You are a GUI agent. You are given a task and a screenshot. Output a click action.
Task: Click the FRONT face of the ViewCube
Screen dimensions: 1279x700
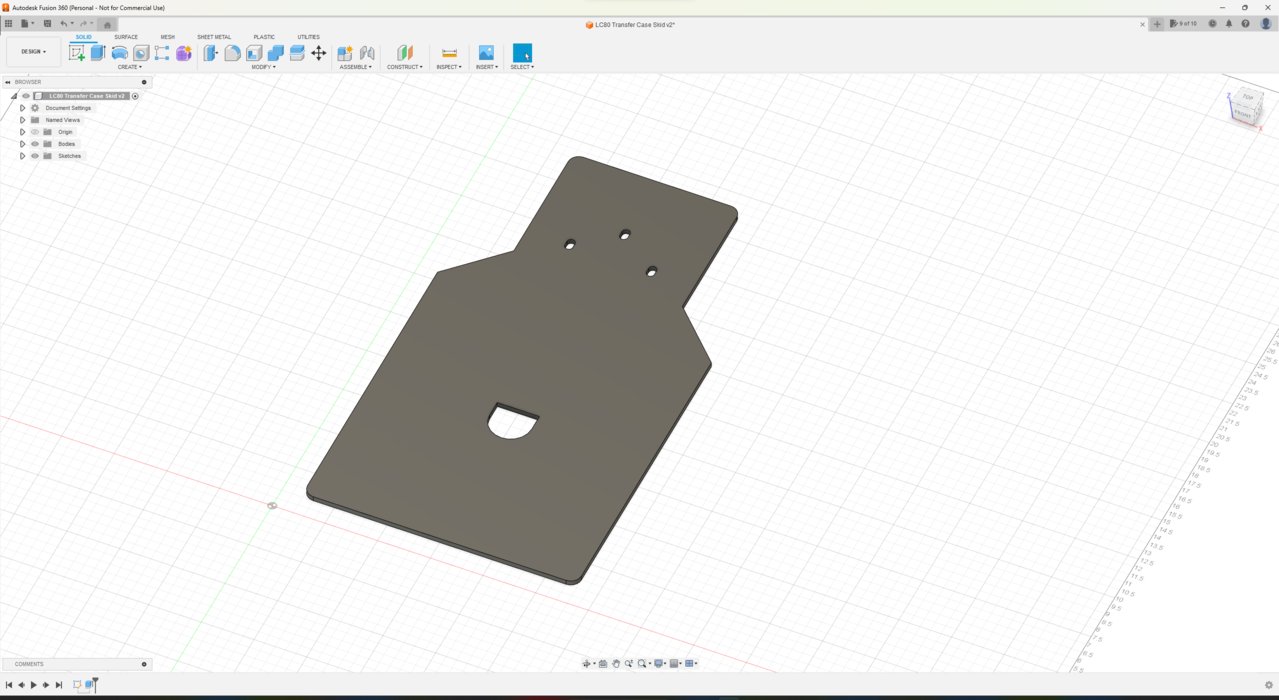[1242, 114]
